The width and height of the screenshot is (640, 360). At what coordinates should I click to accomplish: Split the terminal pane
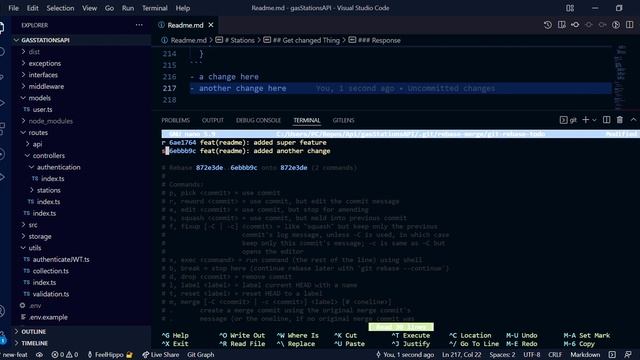[x=607, y=120]
